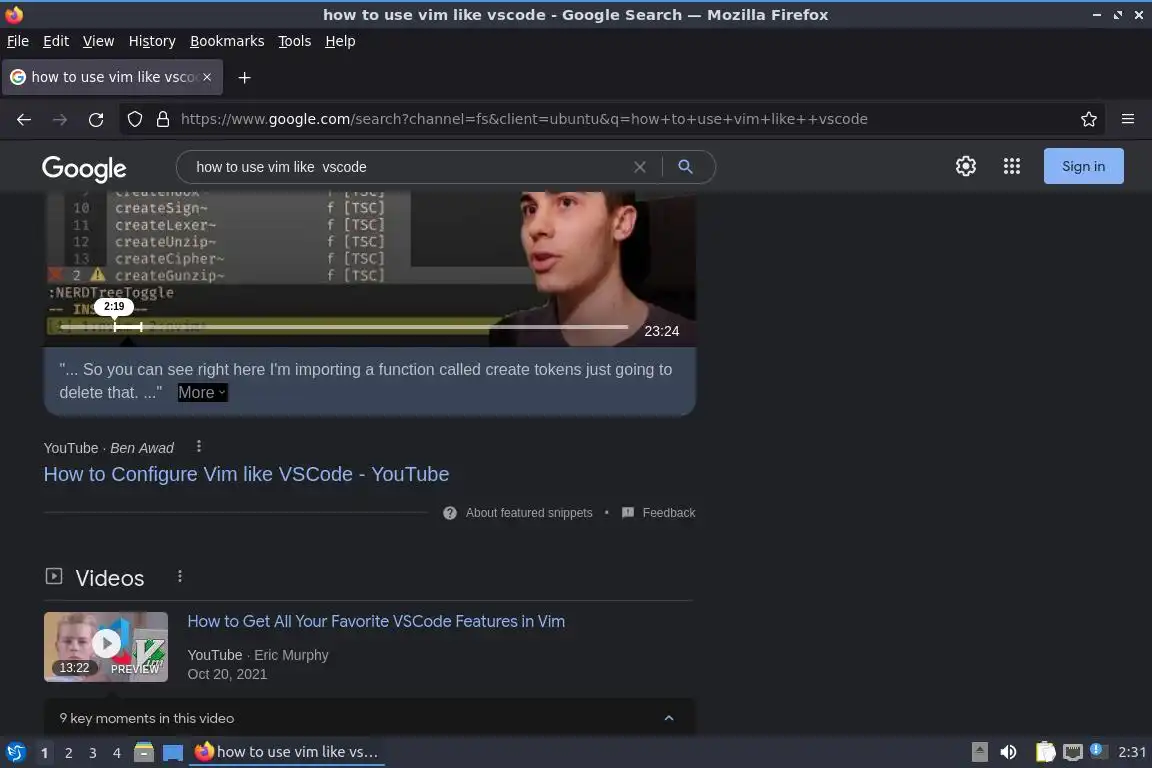Click the Google logo
1152x768 pixels.
pyautogui.click(x=84, y=168)
